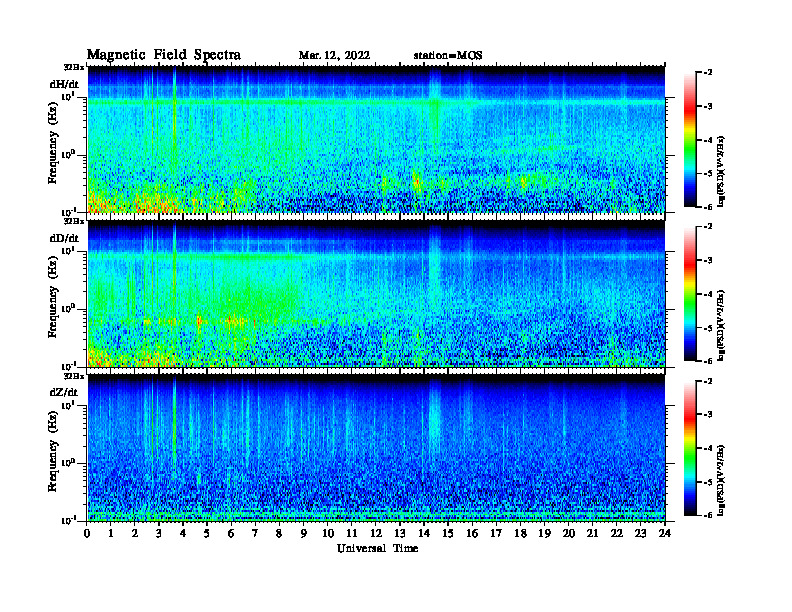
Task: Click hour "2" on the Universal Time axis
Action: (x=135, y=534)
